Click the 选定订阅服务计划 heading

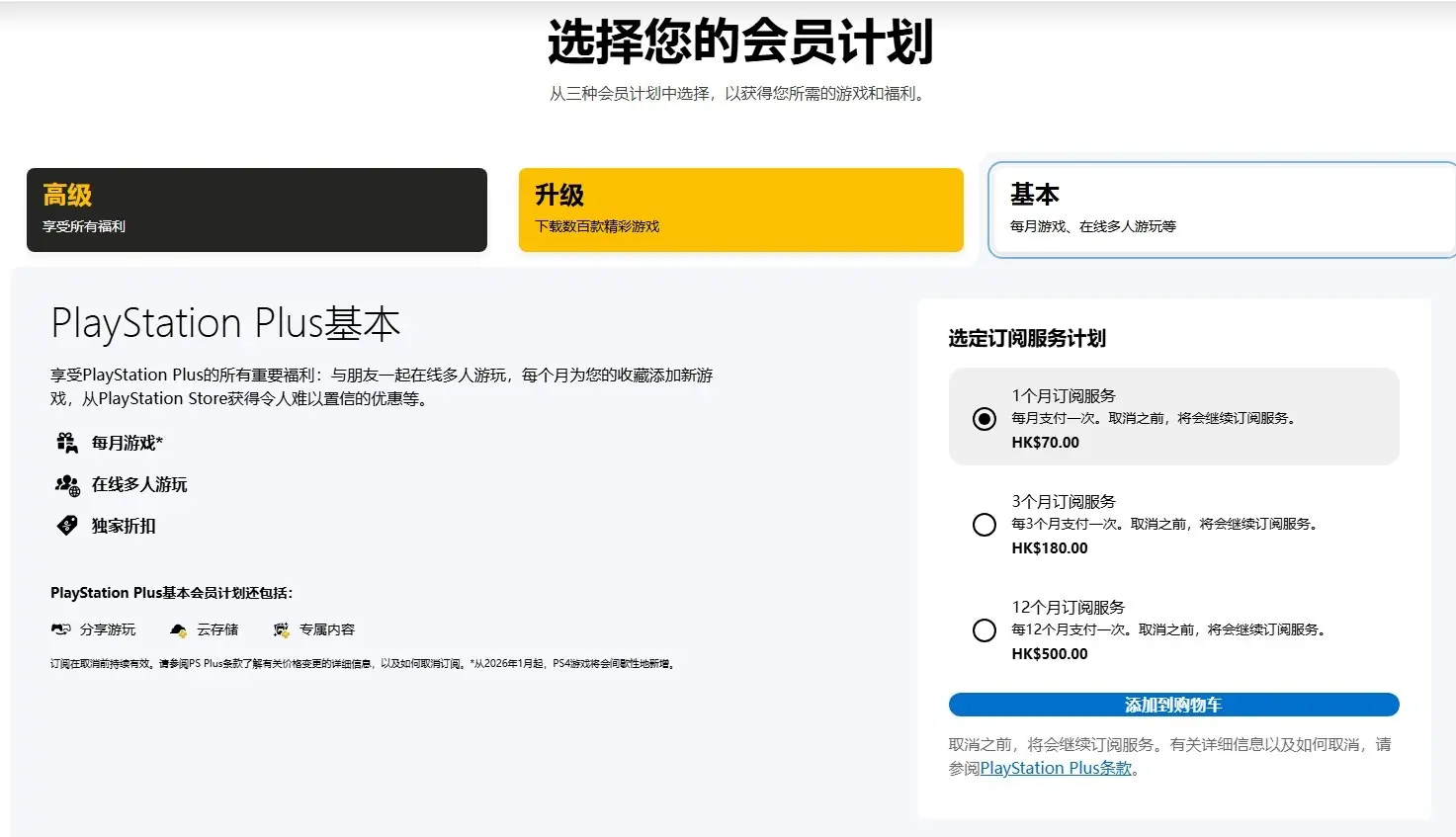tap(1027, 338)
